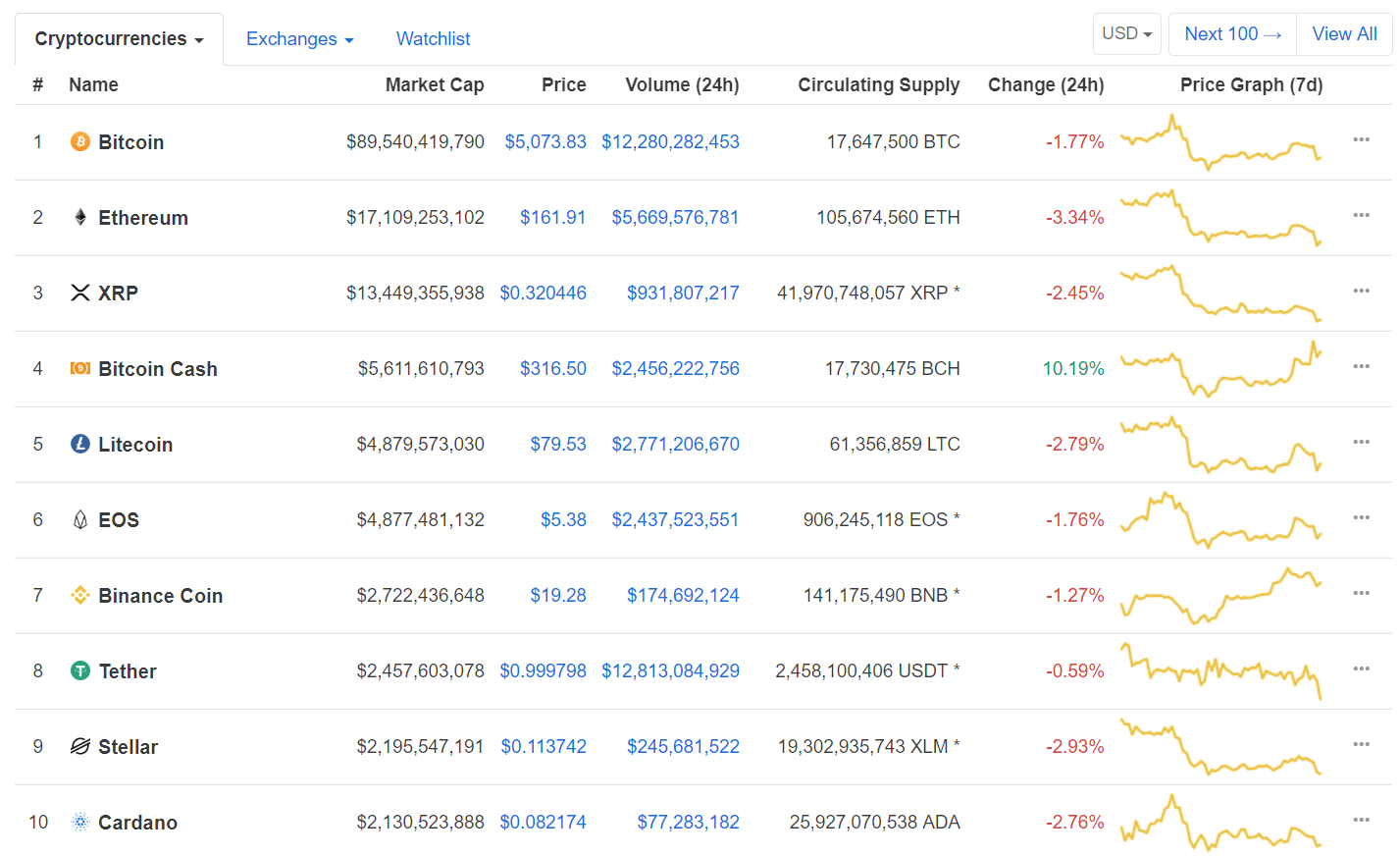The image size is (1400, 856).
Task: Click Tether volume $12,813,084,929
Action: click(670, 670)
